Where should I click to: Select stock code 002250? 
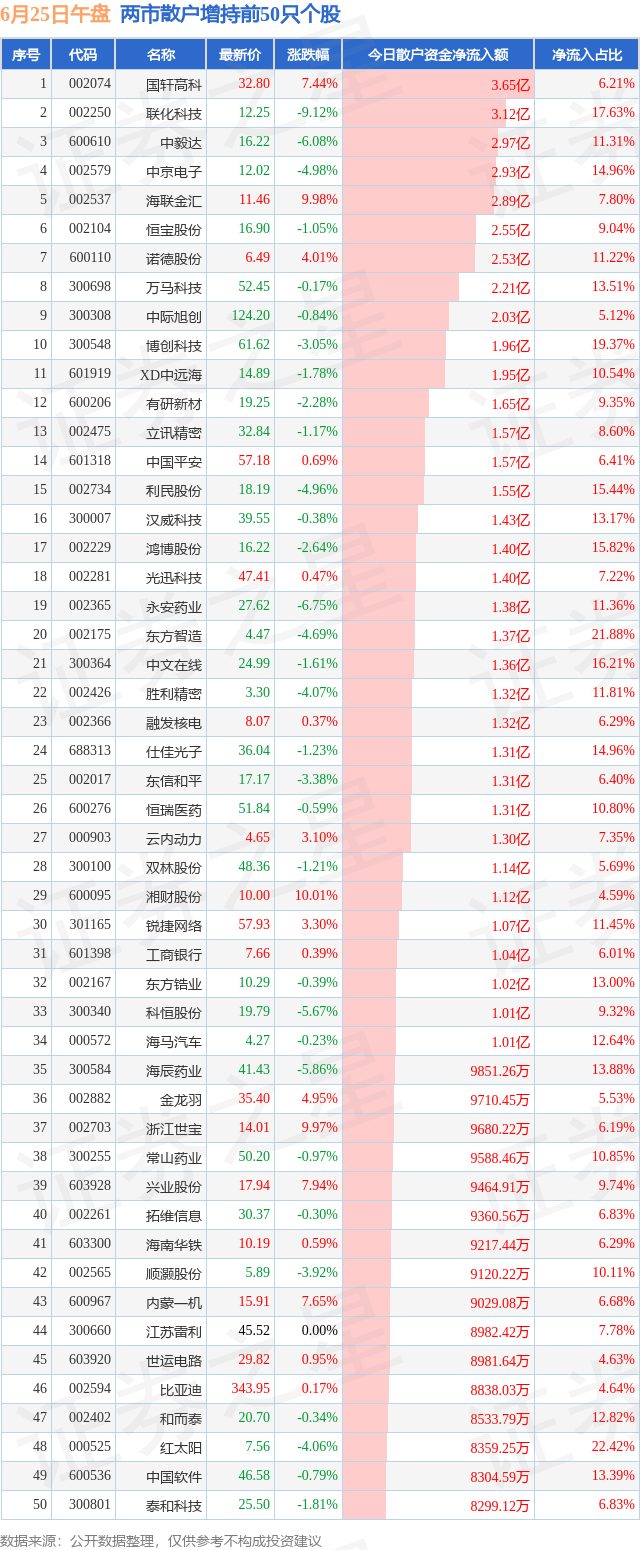pos(90,113)
